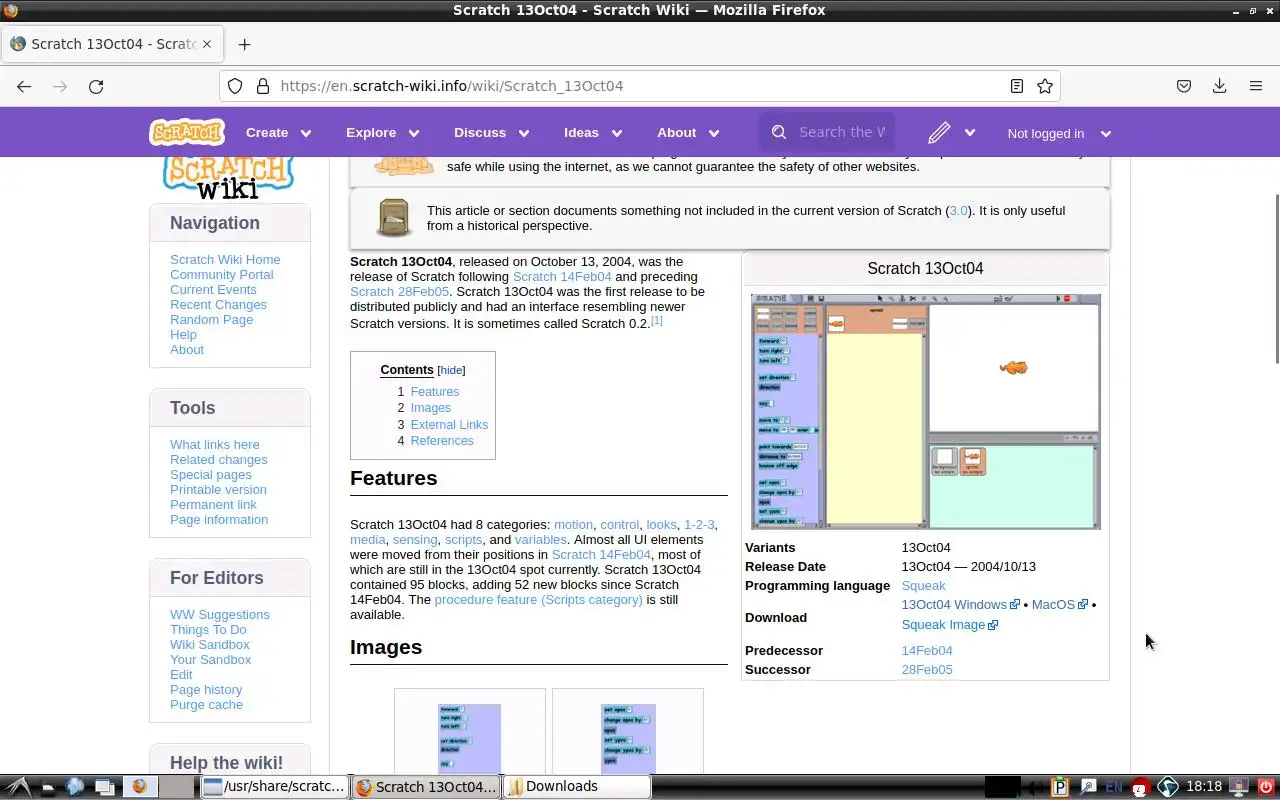Viewport: 1280px width, 800px height.
Task: Click the Scratch logo in purple header
Action: 187,132
